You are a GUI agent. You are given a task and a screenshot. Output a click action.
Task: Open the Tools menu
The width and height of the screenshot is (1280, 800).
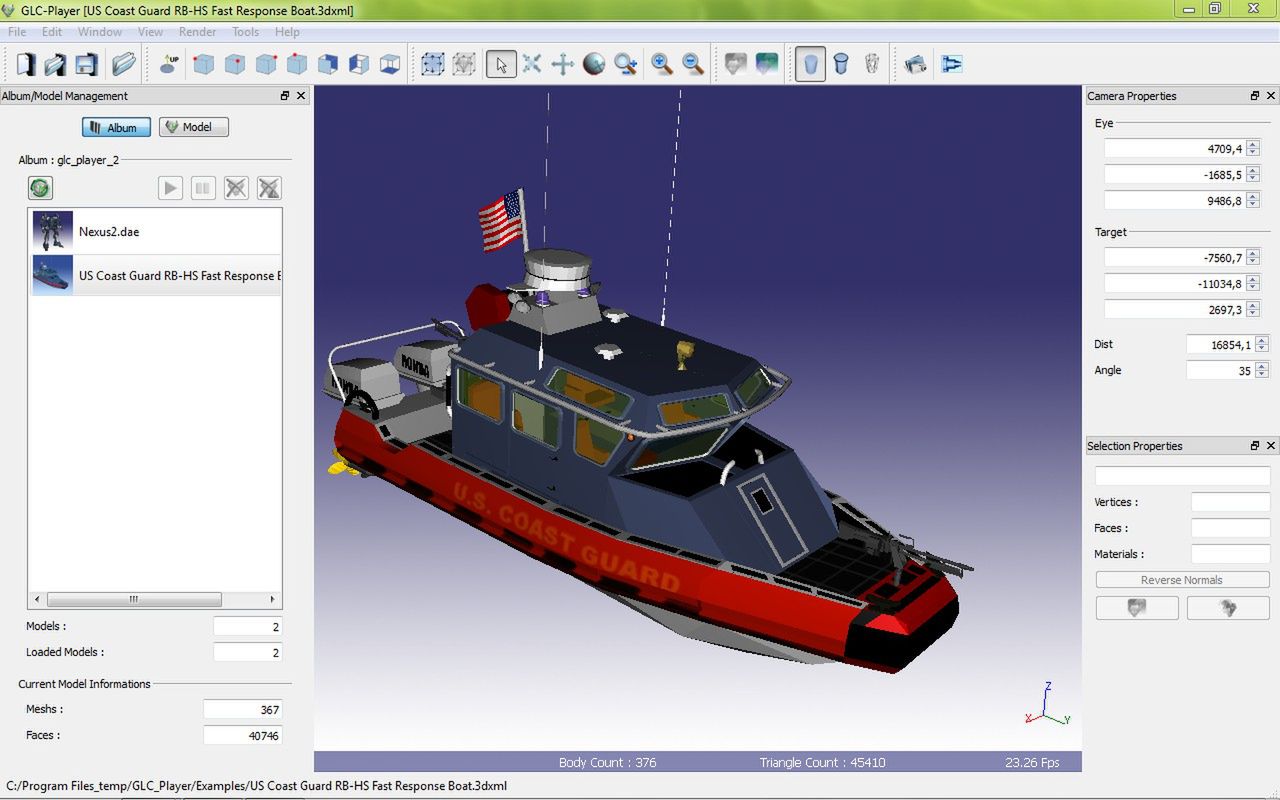(x=246, y=32)
